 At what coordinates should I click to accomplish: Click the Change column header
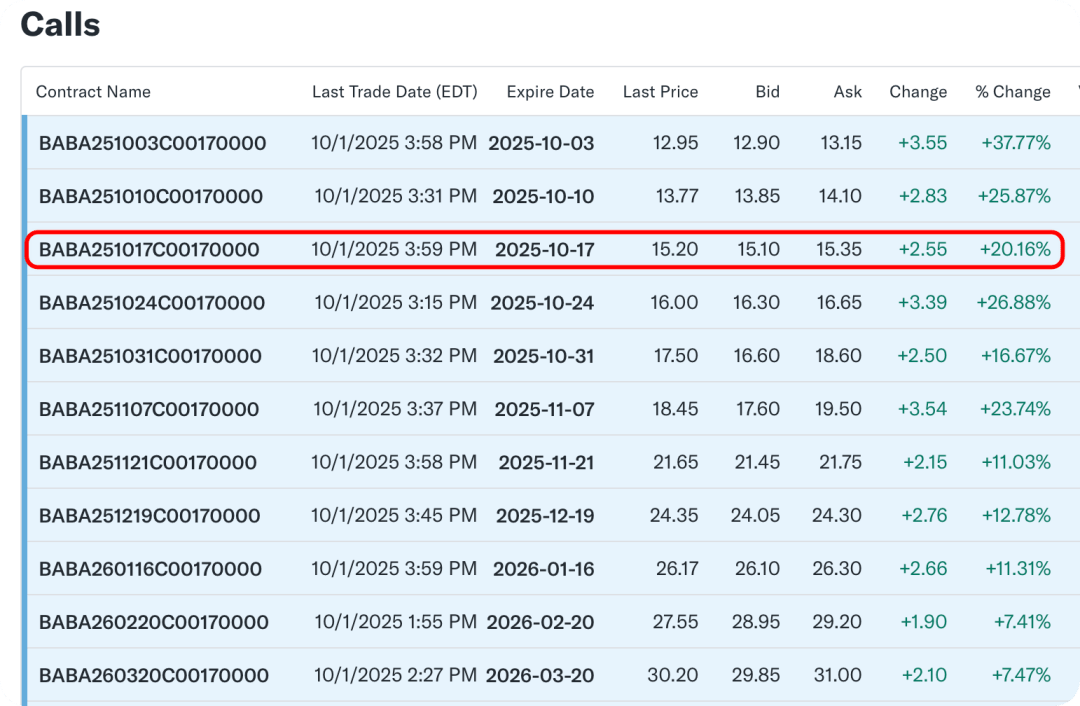click(918, 92)
